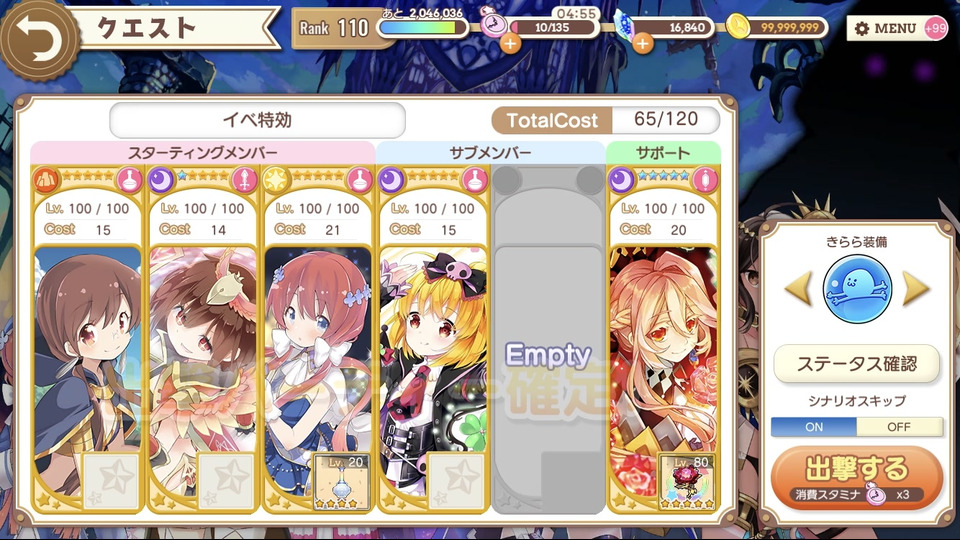This screenshot has height=540, width=960.
Task: Click the Rank experience progress bar
Action: pos(422,28)
